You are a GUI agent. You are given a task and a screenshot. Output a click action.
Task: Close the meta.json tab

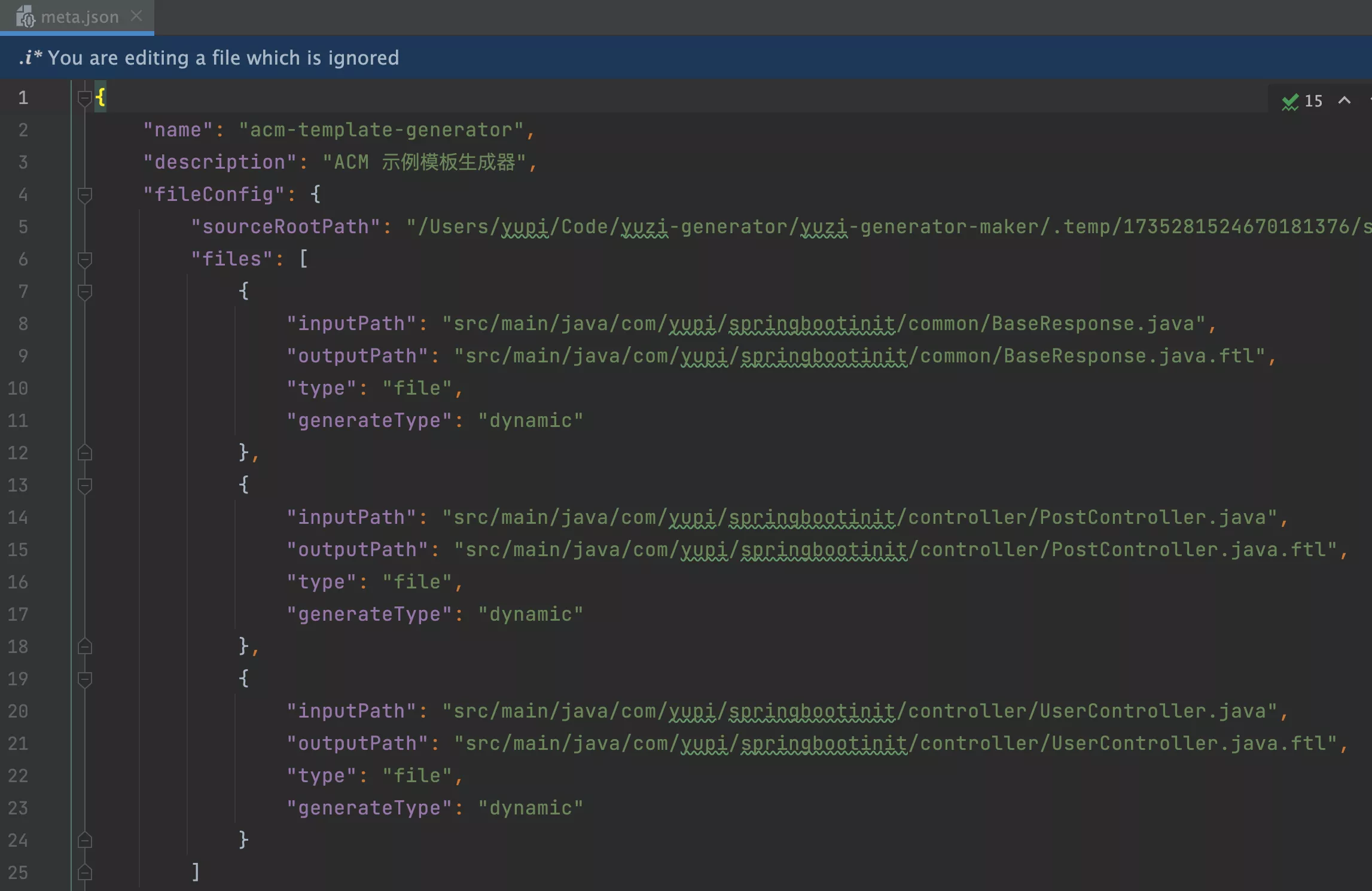point(136,16)
